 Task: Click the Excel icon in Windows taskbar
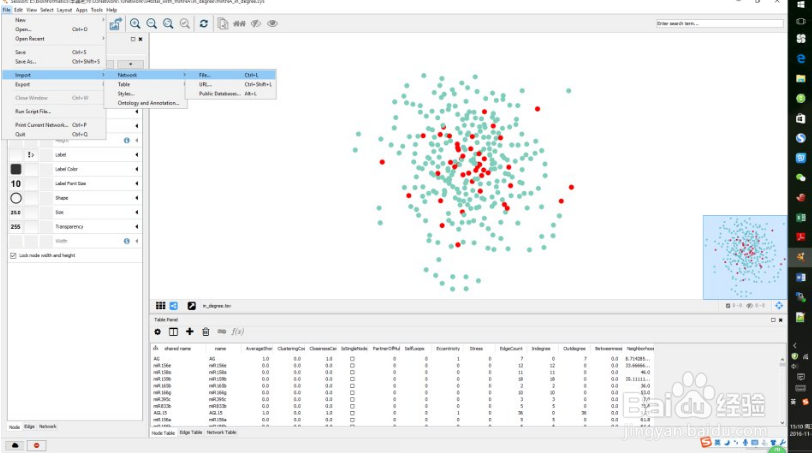pos(801,218)
